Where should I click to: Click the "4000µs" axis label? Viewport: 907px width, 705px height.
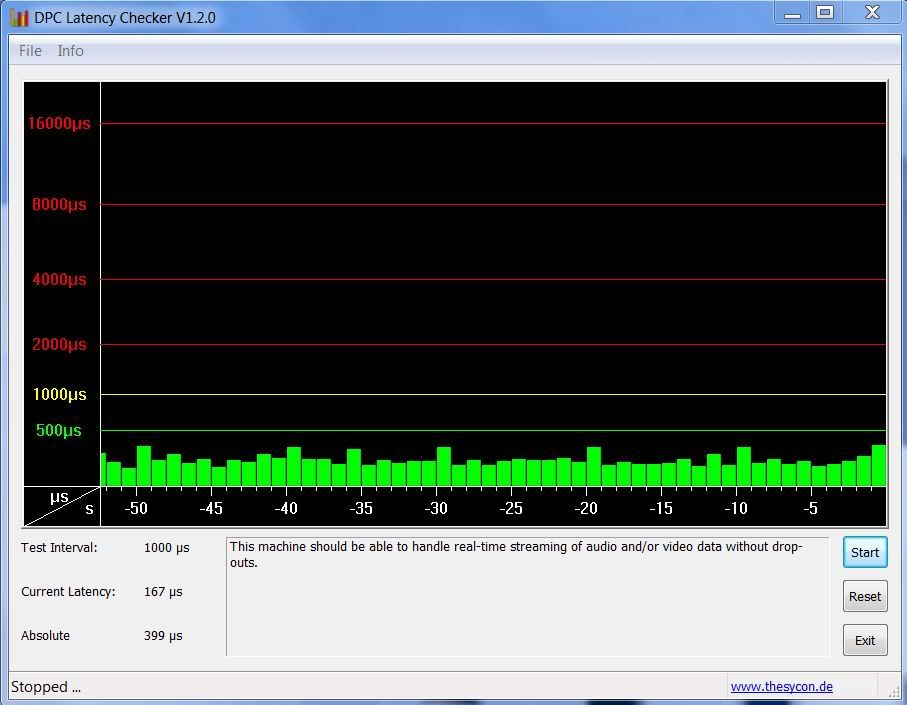[59, 279]
